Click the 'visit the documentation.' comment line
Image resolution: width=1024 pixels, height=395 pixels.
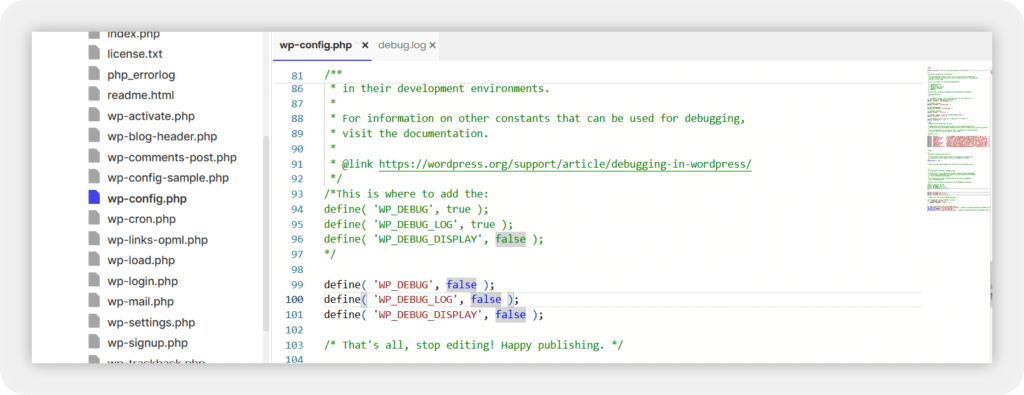pyautogui.click(x=409, y=134)
